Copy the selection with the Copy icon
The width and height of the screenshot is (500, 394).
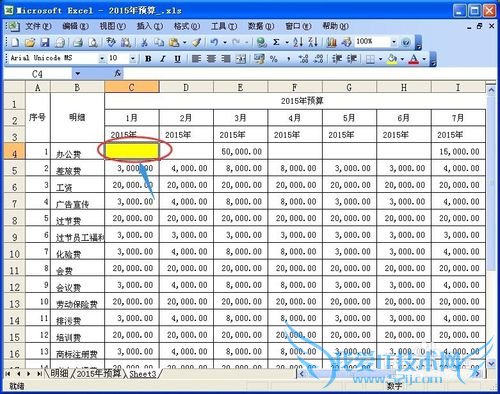[x=159, y=42]
